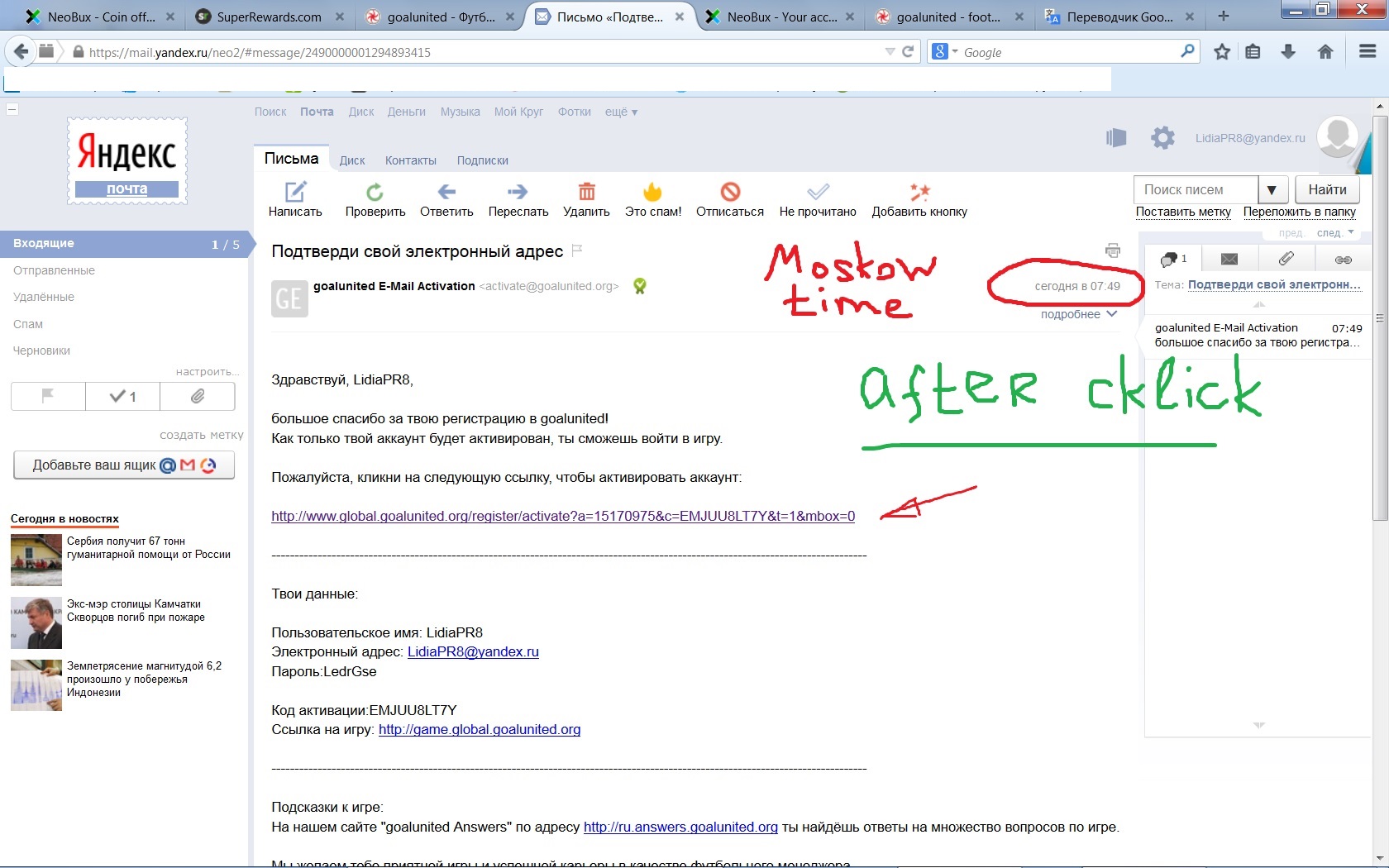Click the Найти search button
Image resolution: width=1389 pixels, height=868 pixels.
click(x=1327, y=189)
